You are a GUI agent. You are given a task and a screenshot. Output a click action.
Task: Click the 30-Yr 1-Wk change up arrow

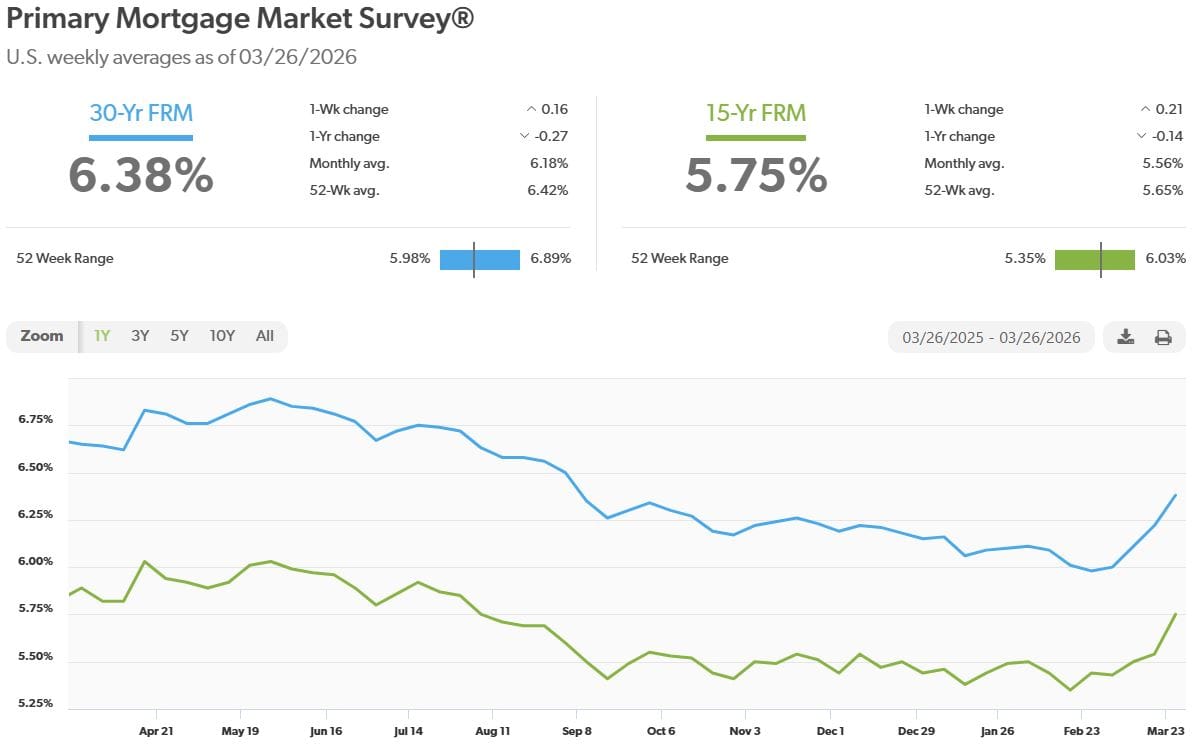click(531, 109)
